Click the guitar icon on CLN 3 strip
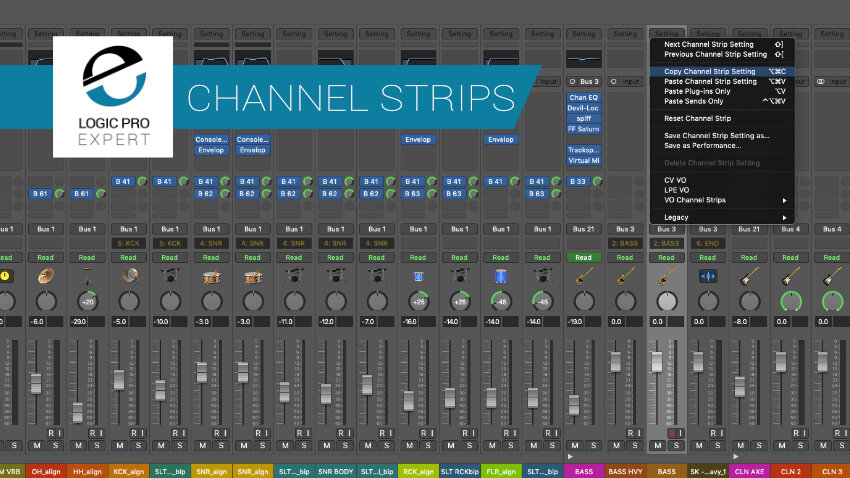Screen dimensions: 850x478 pyautogui.click(x=832, y=276)
